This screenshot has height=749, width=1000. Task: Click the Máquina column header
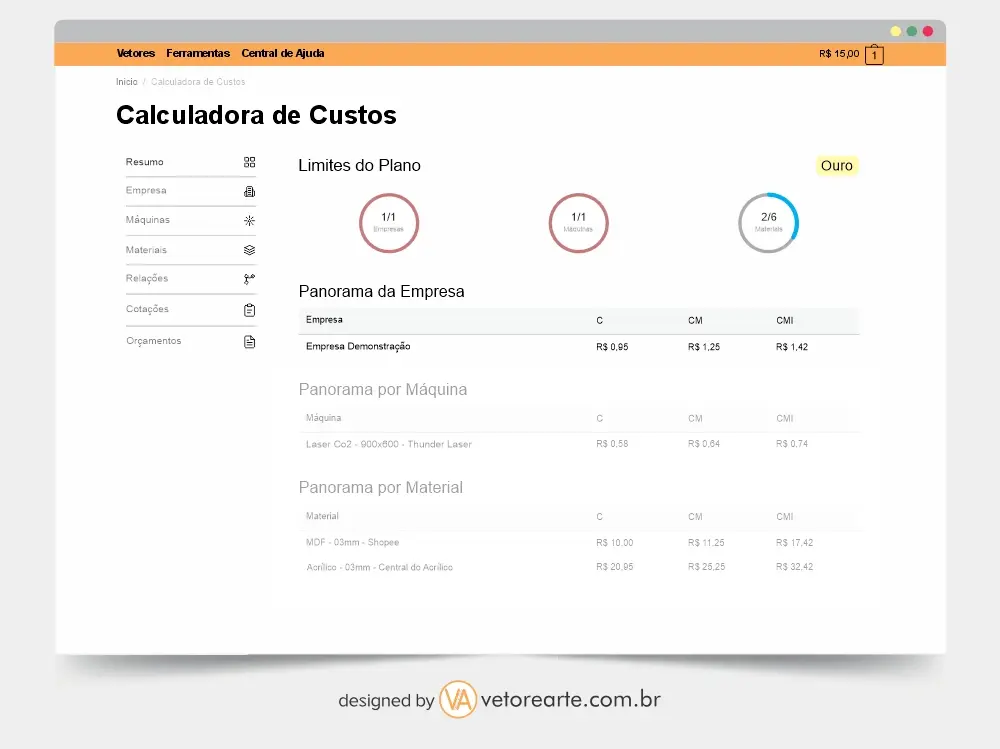click(323, 418)
